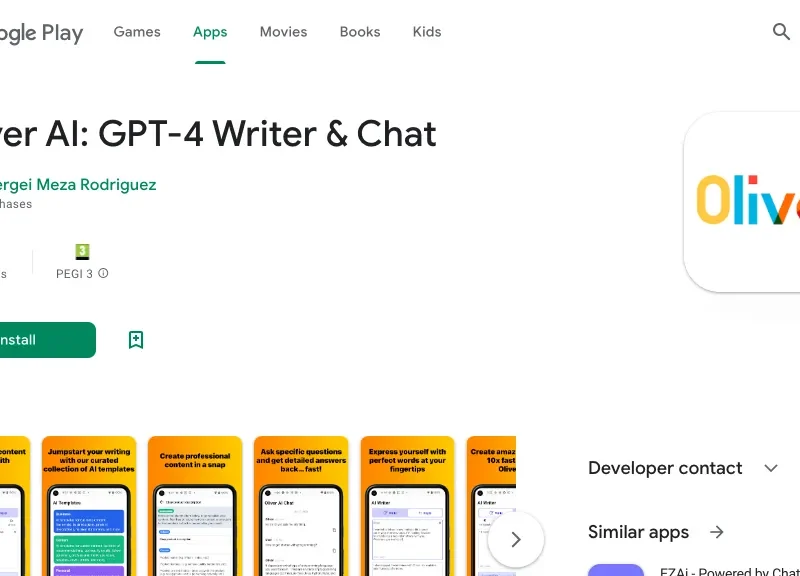The width and height of the screenshot is (800, 576).
Task: Add app to wishlist bookmark icon
Action: click(136, 340)
